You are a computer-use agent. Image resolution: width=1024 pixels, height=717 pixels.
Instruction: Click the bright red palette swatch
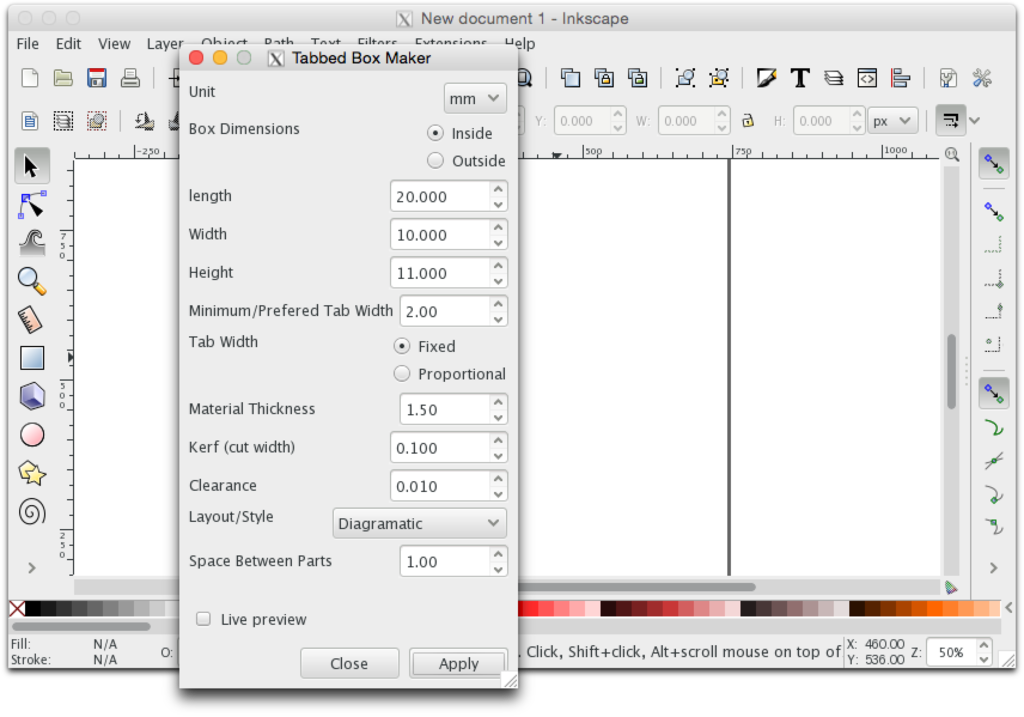point(530,609)
